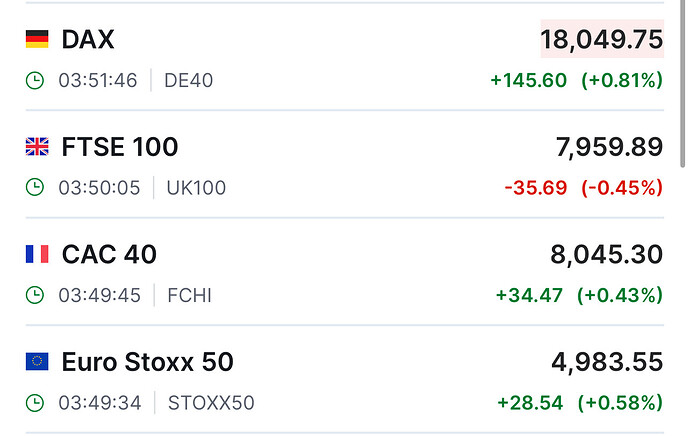Click the UK100 ticker symbol
This screenshot has width=690, height=436.
click(x=196, y=188)
